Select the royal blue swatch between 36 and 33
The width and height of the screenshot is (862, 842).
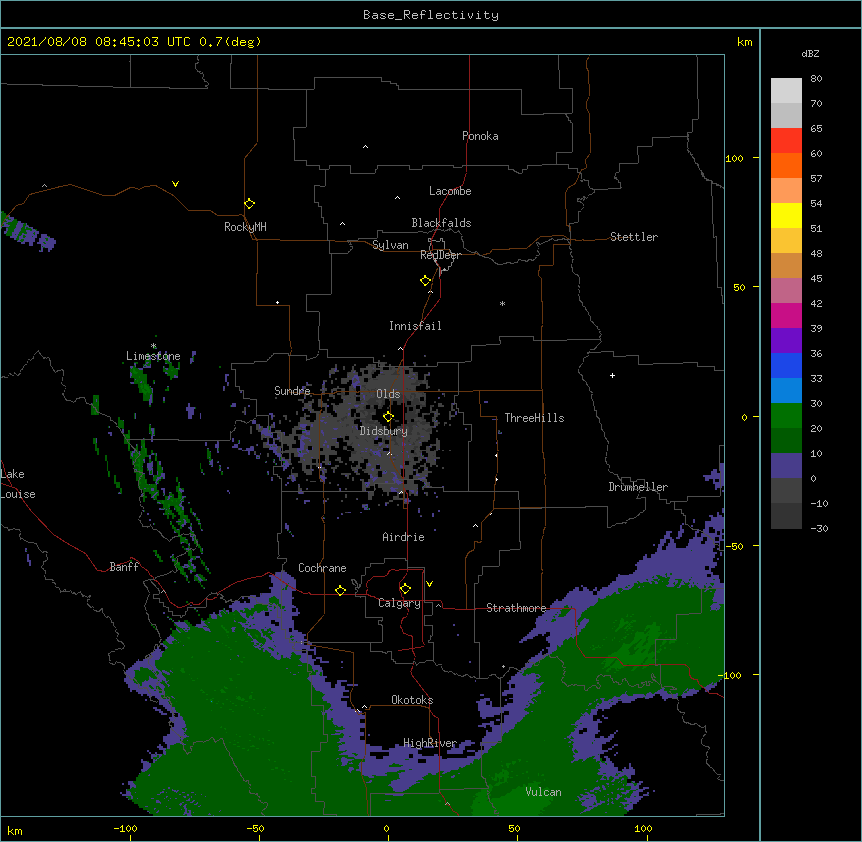click(786, 365)
